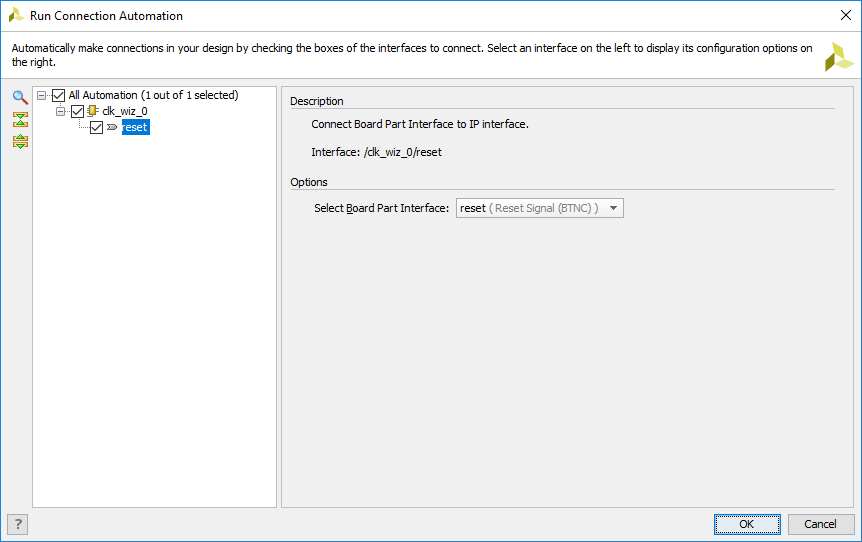
Task: Click the Expand All tree icon
Action: click(x=20, y=141)
